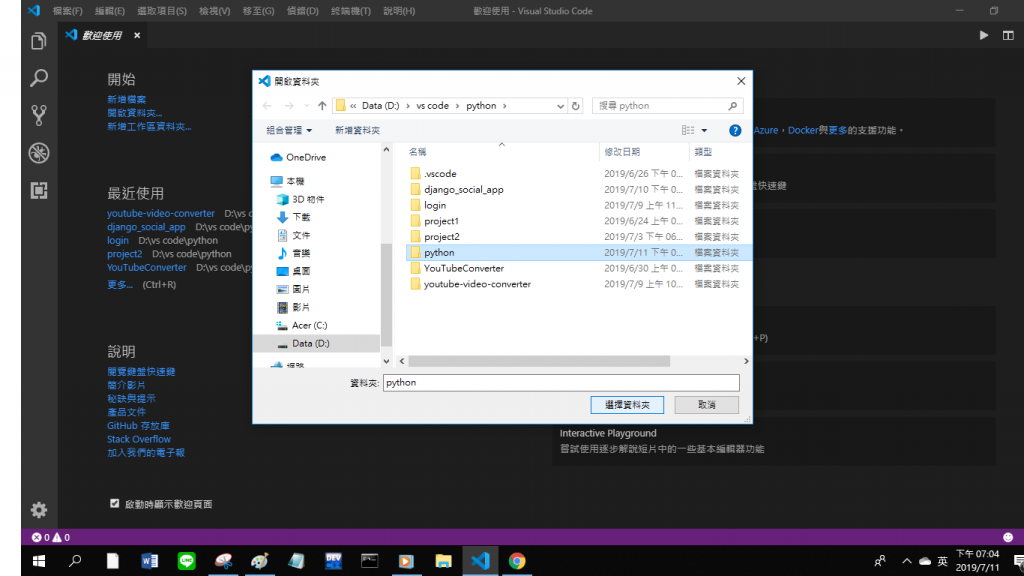Click the Back arrow in folder dialog
Viewport: 1024px width, 576px height.
click(267, 106)
